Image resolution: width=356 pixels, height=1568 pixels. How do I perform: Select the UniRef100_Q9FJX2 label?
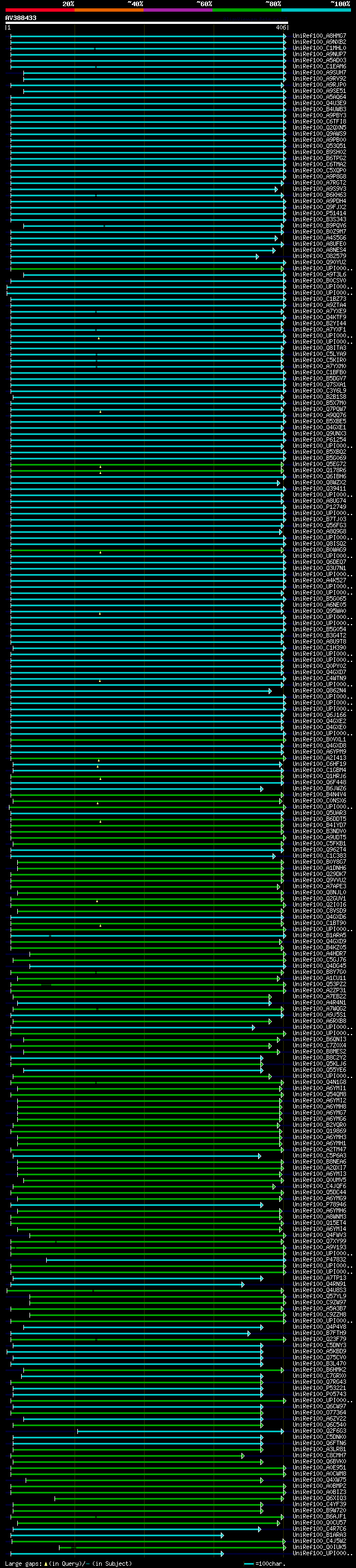tap(319, 207)
